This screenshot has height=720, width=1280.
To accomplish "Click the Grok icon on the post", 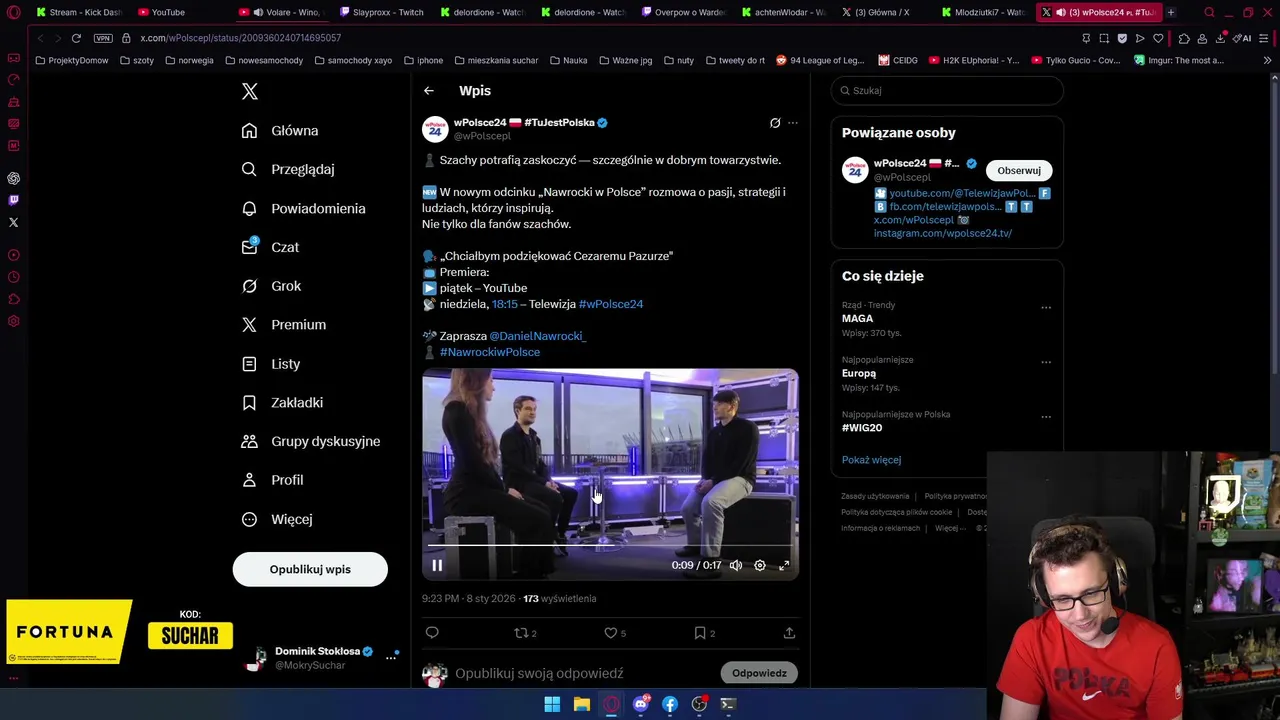I will point(775,123).
